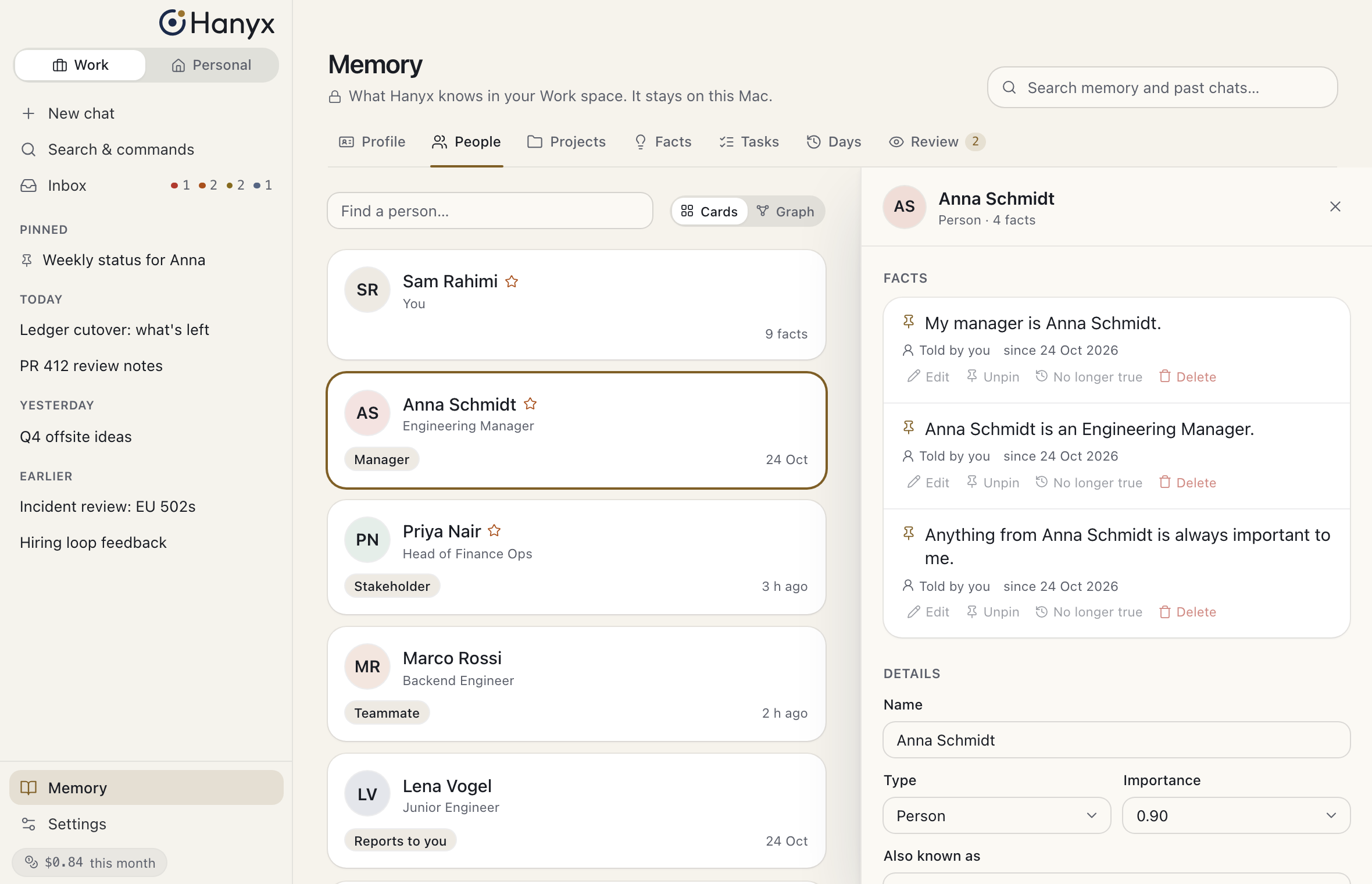This screenshot has width=1372, height=884.
Task: Delete the 'Anna Schmidt is an Engineering Manager' fact
Action: click(1187, 483)
